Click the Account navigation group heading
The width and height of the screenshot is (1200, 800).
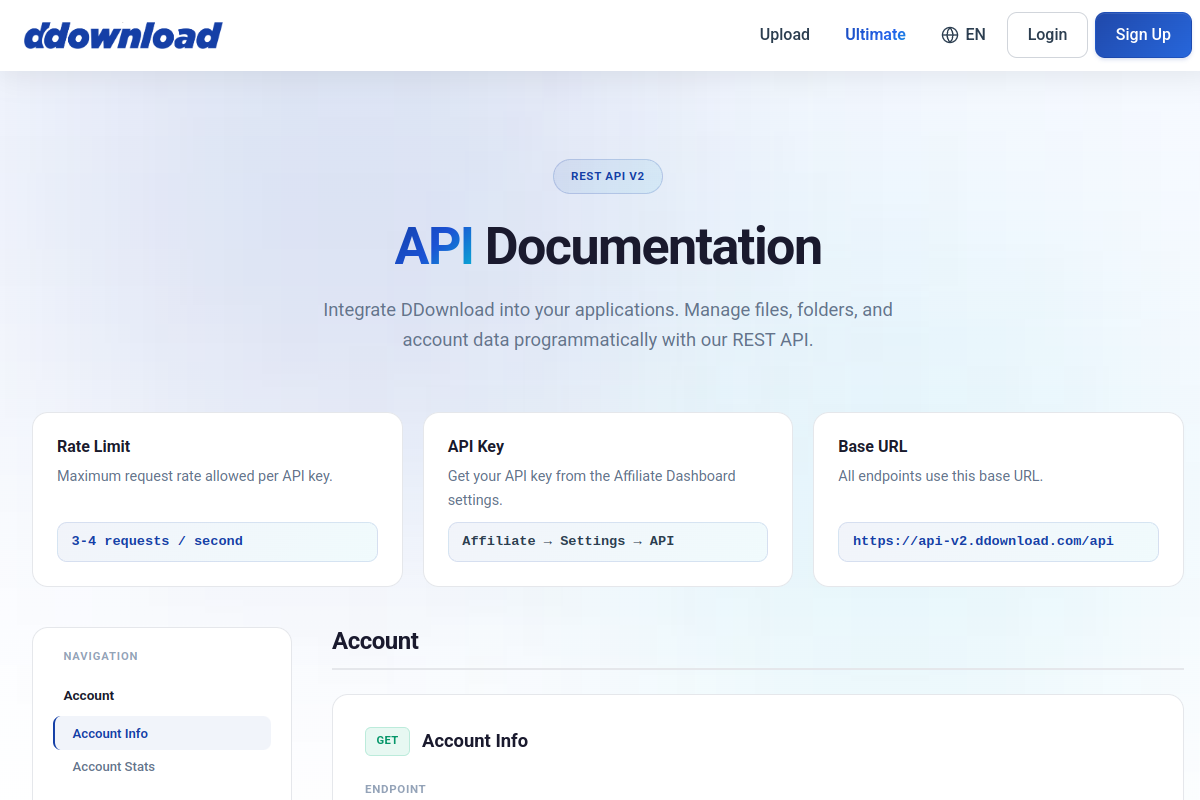click(x=89, y=696)
